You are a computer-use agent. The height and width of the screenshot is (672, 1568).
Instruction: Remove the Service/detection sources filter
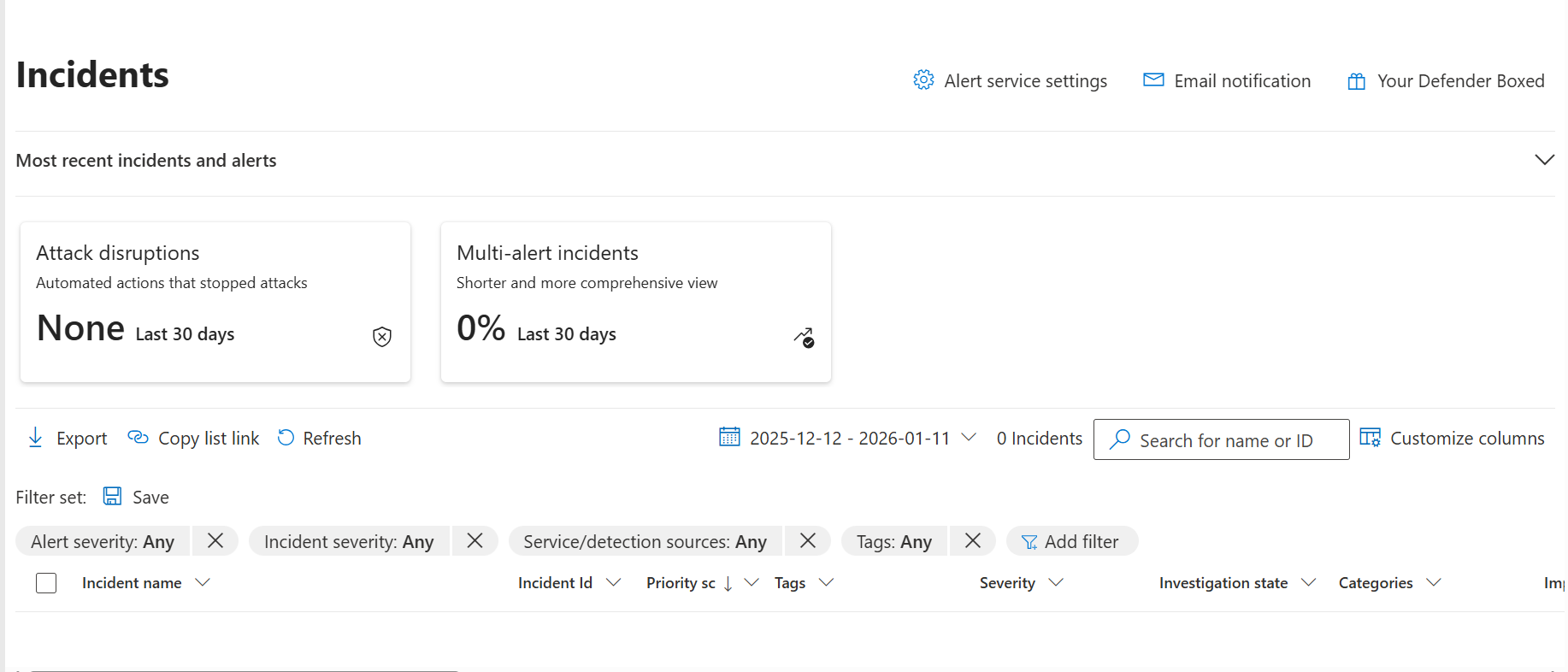click(808, 540)
